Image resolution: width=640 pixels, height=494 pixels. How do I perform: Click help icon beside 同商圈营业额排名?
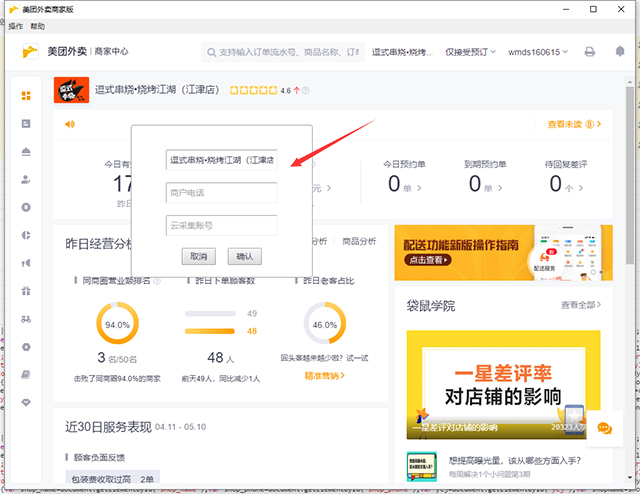pyautogui.click(x=157, y=281)
